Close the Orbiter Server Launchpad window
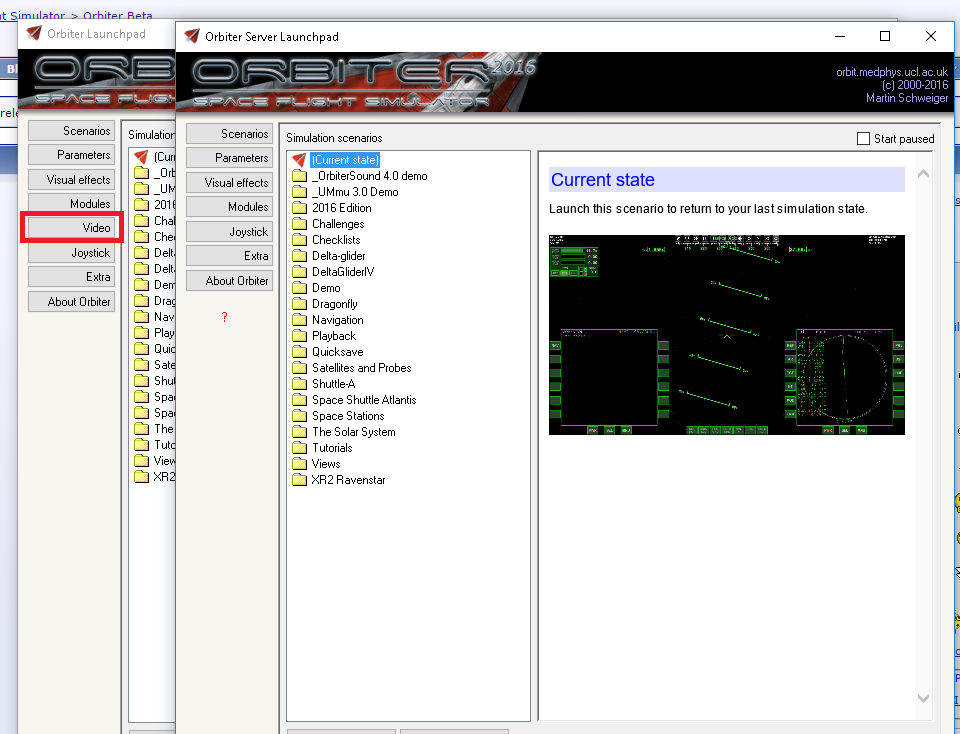The image size is (960, 734). tap(931, 36)
